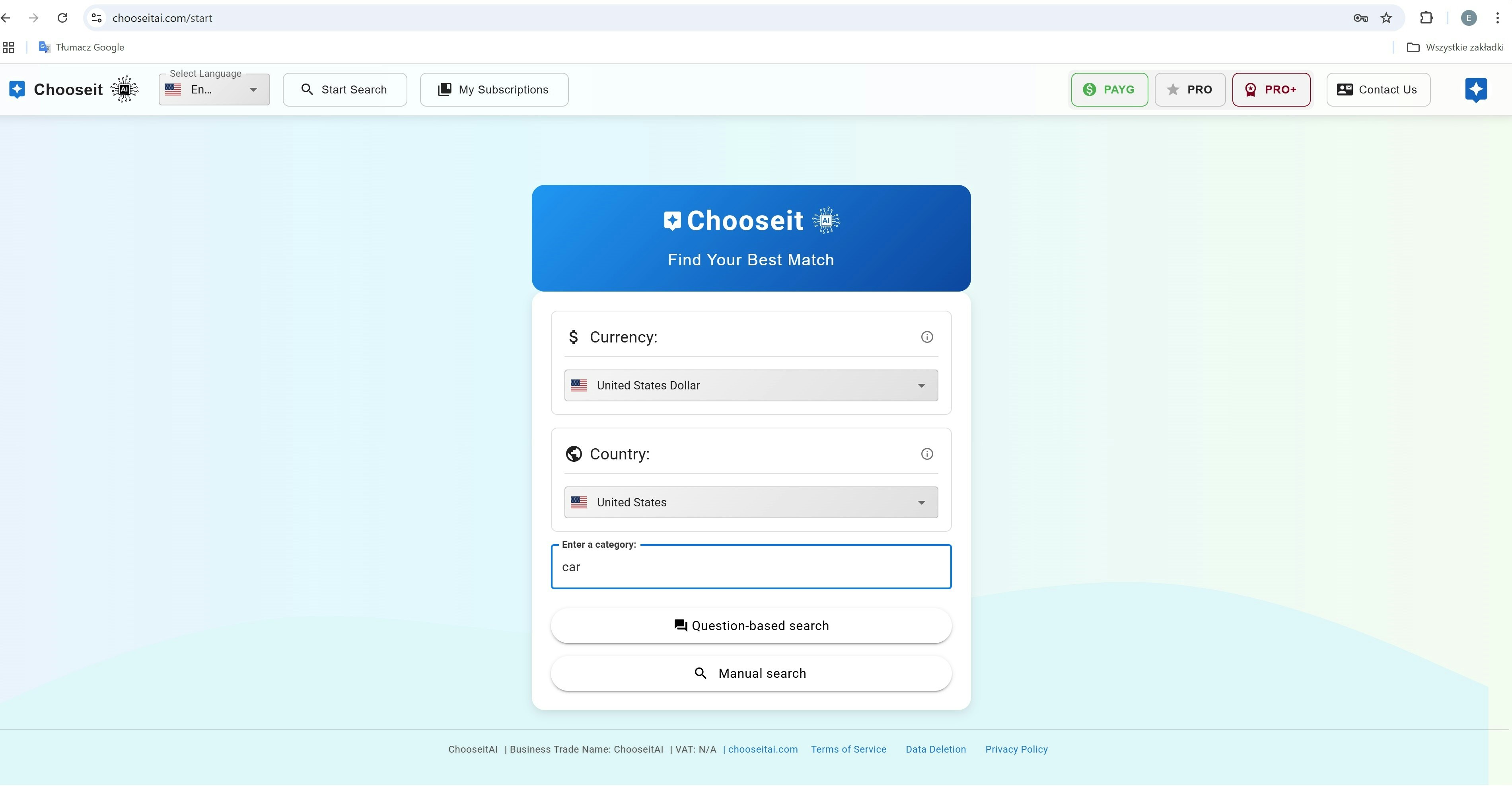The height and width of the screenshot is (786, 1512).
Task: Start Question-based search
Action: click(751, 626)
